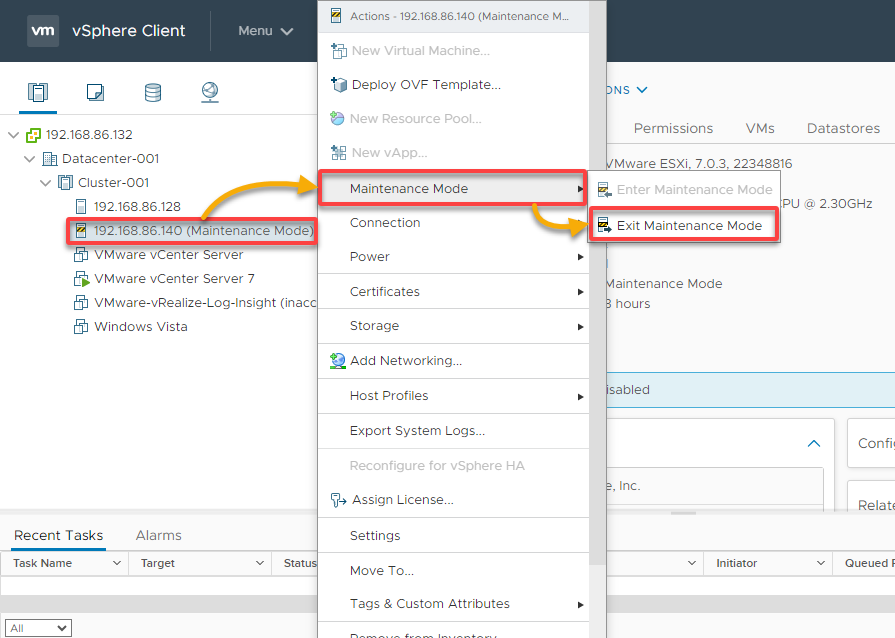Open the Datastores tab
The height and width of the screenshot is (638, 895).
(843, 128)
